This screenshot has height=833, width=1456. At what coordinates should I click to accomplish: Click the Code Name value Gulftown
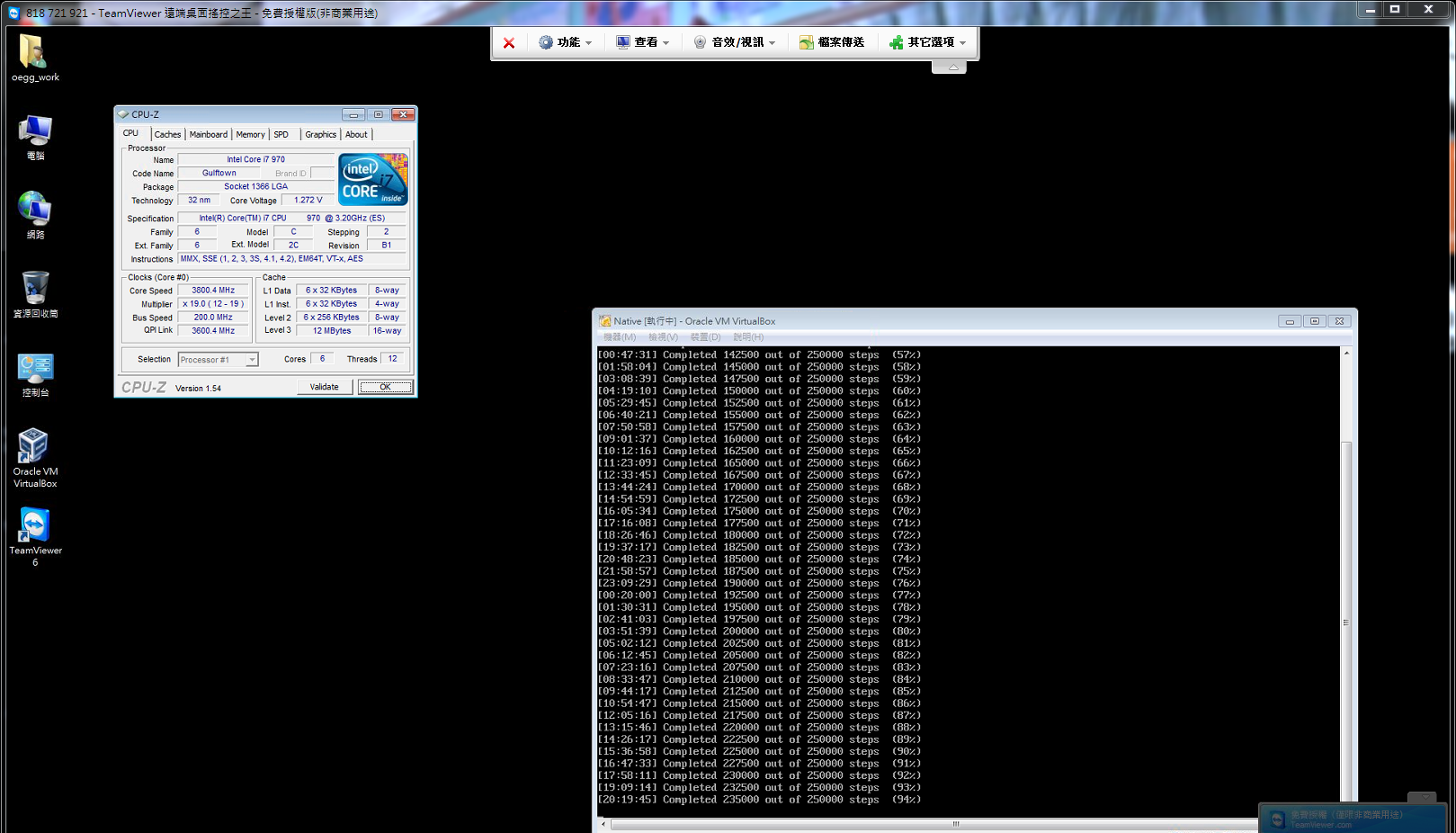219,173
